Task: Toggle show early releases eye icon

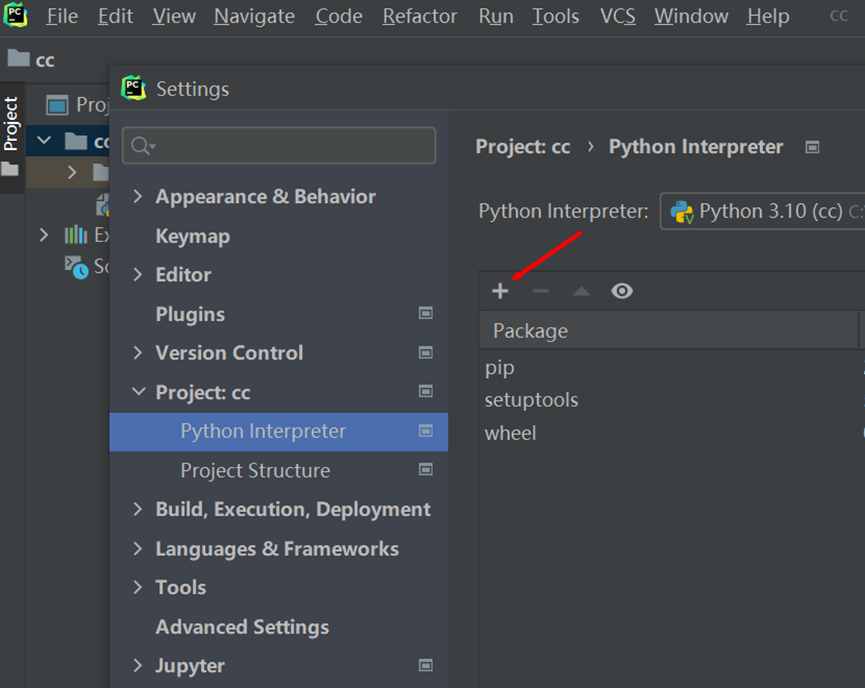Action: point(622,291)
